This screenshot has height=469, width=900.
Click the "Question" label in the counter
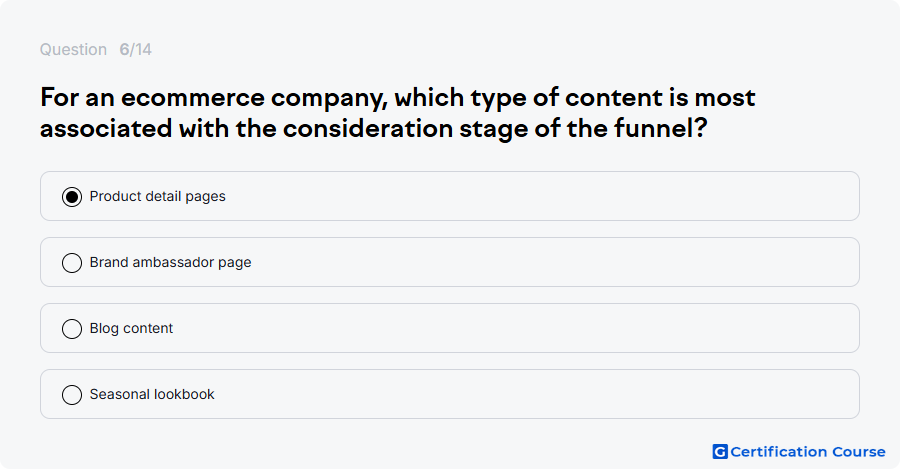tap(73, 50)
